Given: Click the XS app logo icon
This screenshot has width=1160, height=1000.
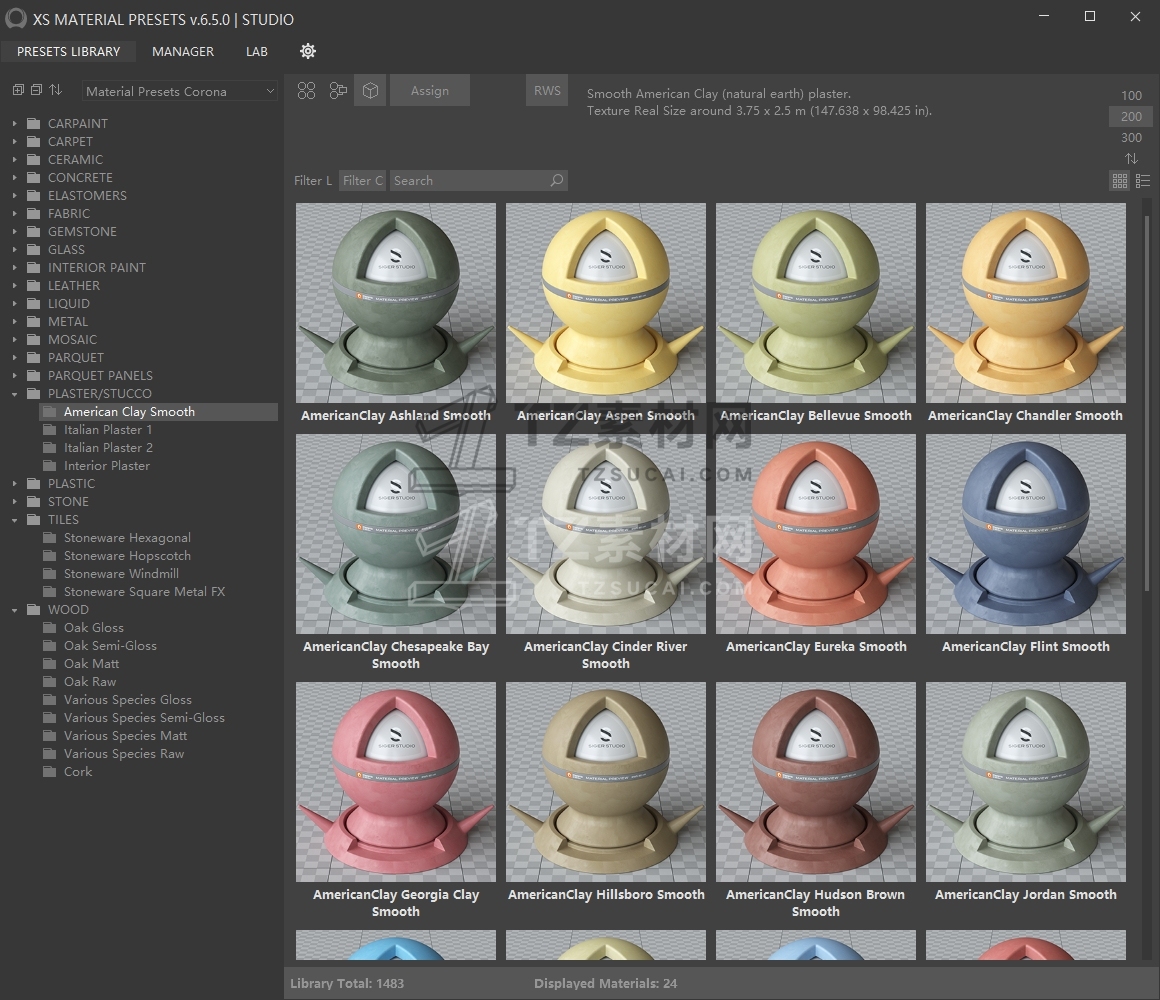Looking at the screenshot, I should pyautogui.click(x=16, y=18).
